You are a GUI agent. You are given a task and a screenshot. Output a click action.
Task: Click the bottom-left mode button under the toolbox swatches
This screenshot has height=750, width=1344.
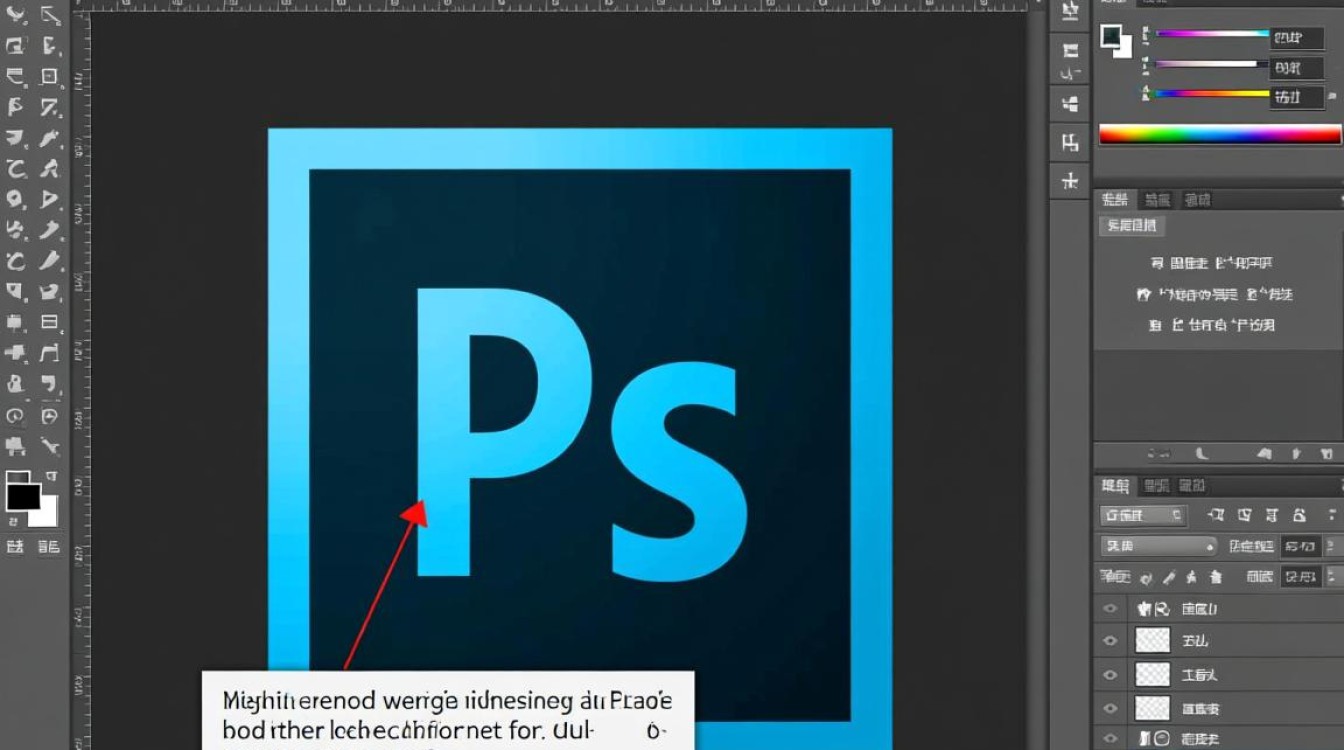(15, 546)
